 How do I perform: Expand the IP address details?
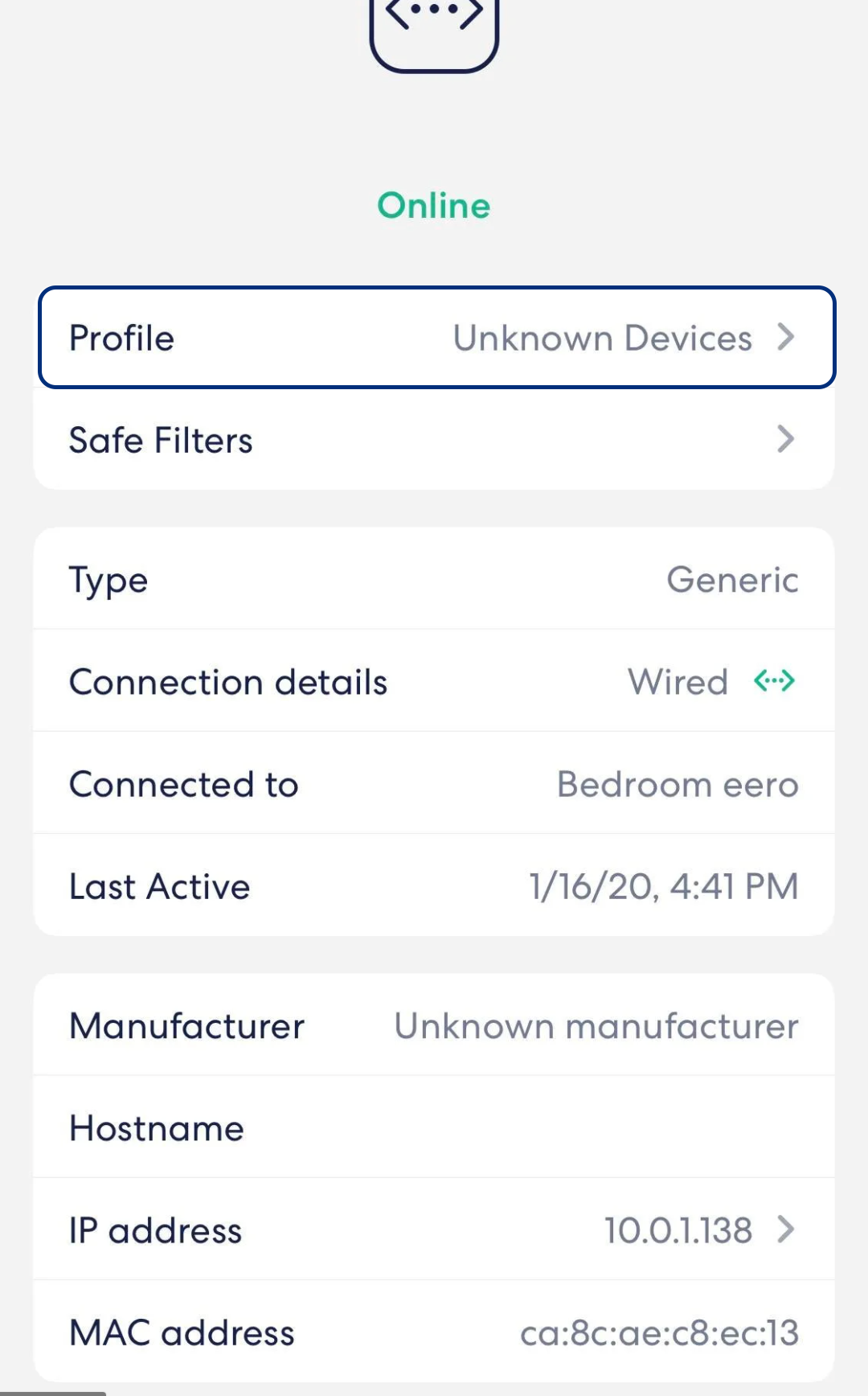[785, 1230]
